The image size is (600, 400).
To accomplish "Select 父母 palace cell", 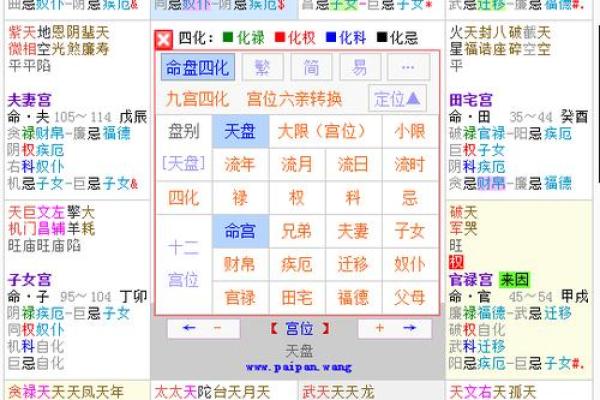I will 410,298.
